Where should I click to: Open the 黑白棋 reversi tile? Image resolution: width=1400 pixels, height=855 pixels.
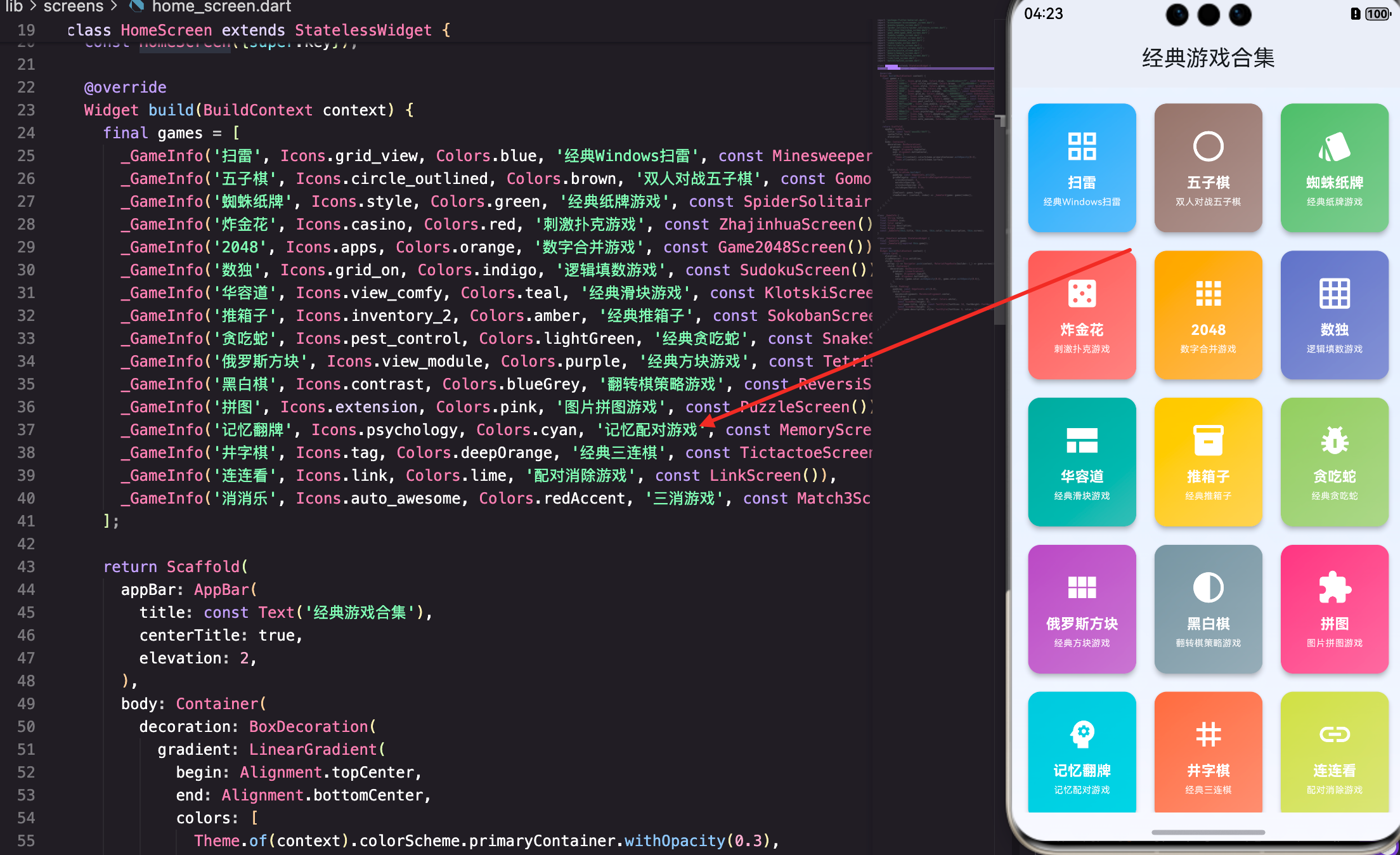(x=1208, y=609)
